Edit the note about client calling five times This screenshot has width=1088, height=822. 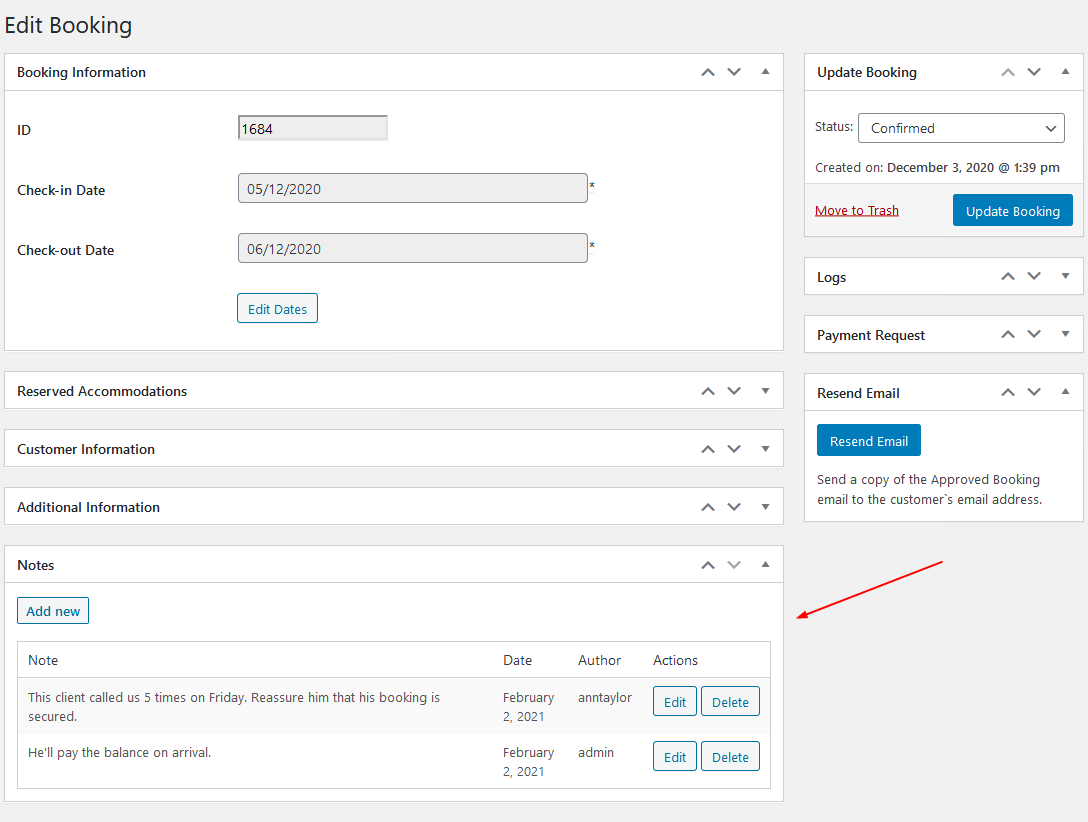click(674, 701)
